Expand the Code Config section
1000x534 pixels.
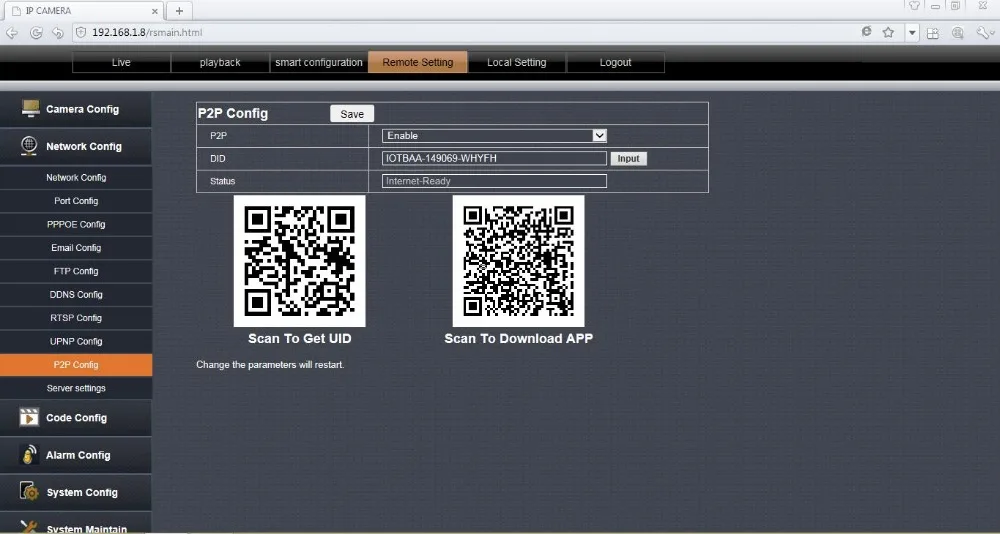point(76,418)
